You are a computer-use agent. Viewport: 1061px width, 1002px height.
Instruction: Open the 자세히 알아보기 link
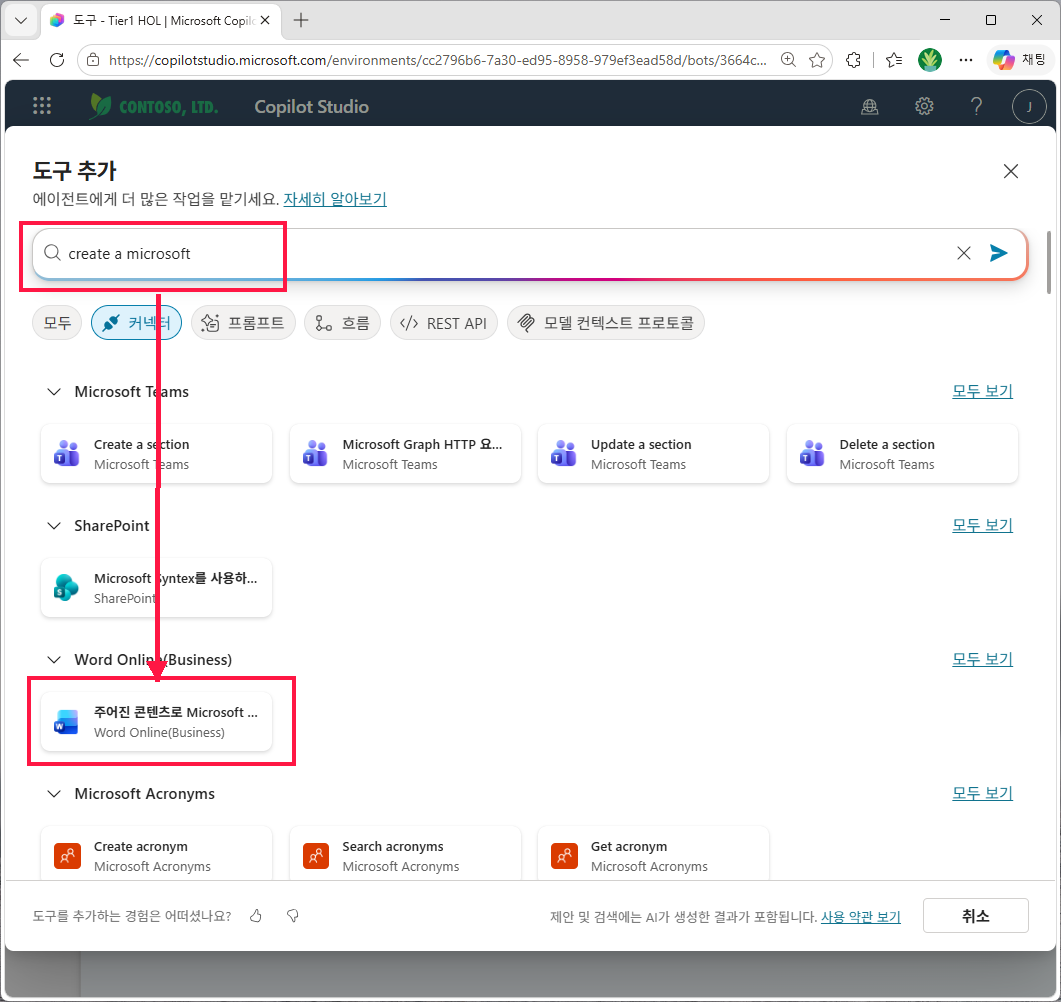coord(335,199)
